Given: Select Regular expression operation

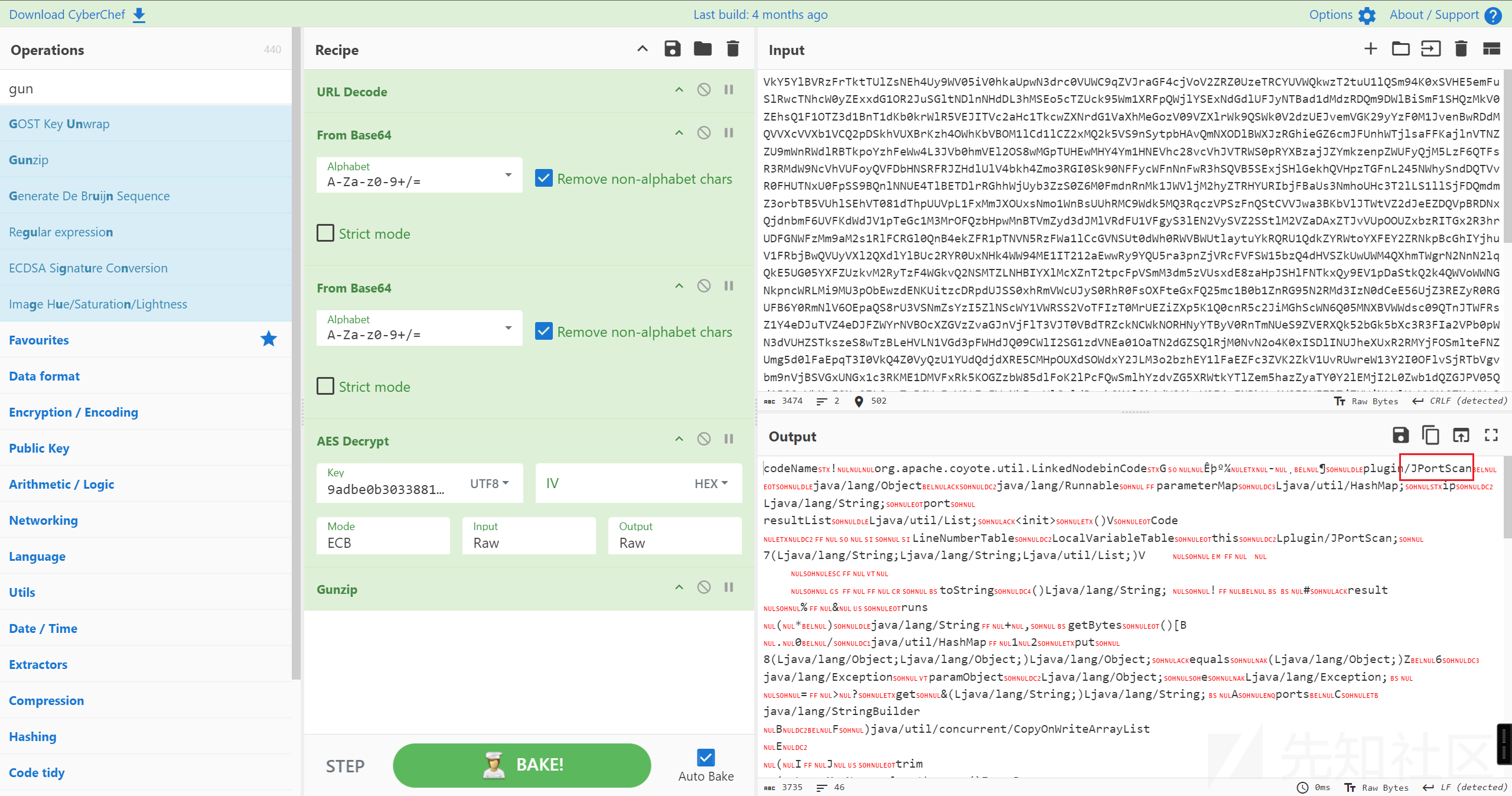Looking at the screenshot, I should point(146,232).
